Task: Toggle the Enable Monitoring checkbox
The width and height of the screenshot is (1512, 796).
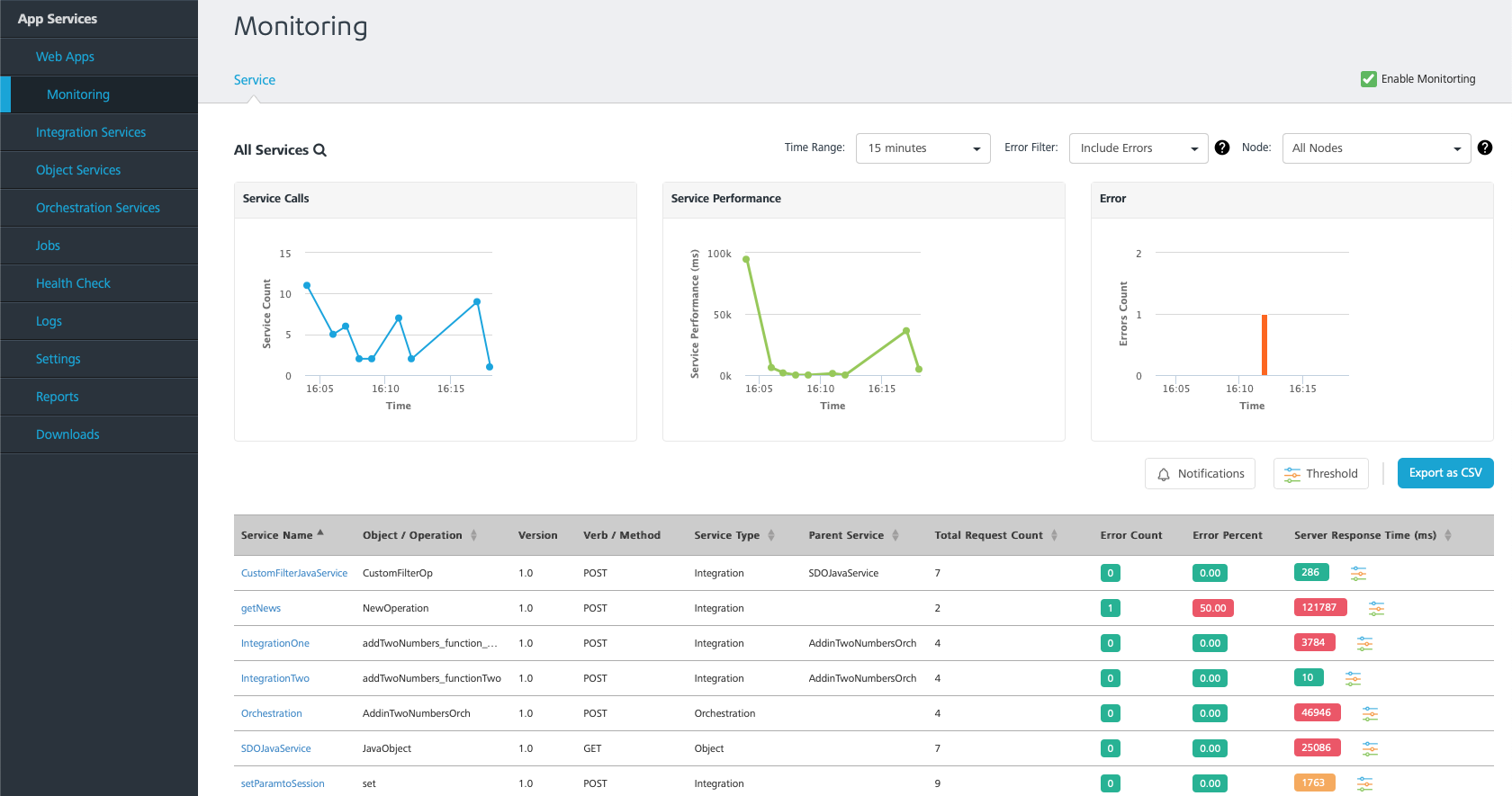Action: (1368, 79)
